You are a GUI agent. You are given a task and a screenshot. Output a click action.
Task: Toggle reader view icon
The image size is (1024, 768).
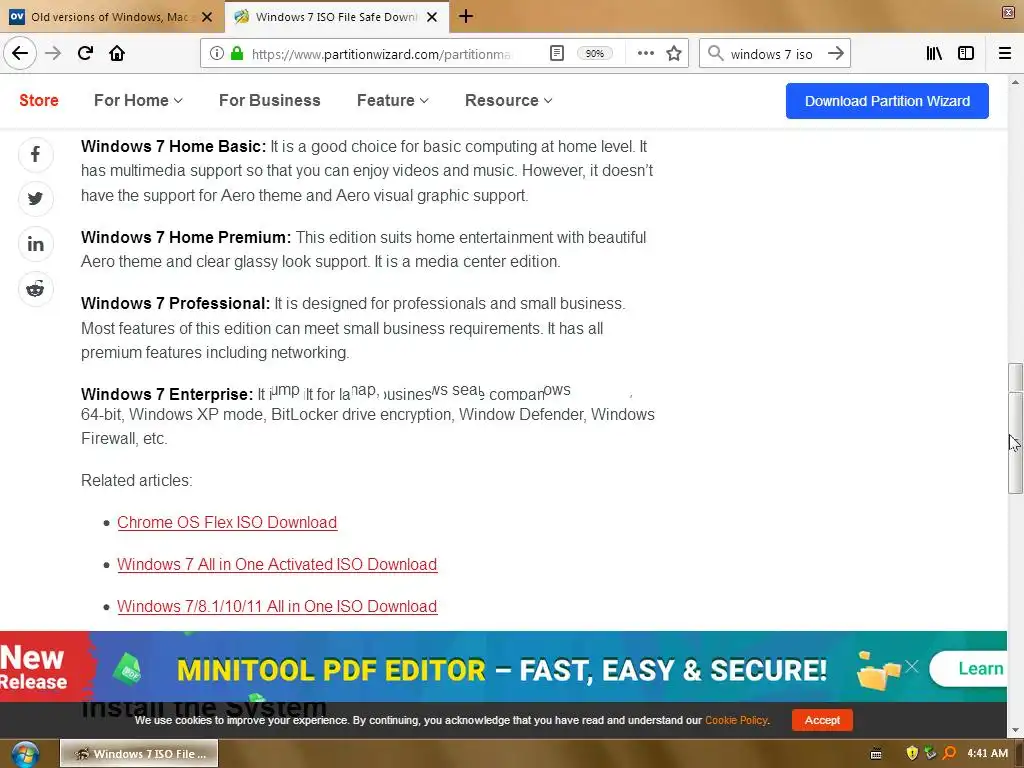pyautogui.click(x=556, y=54)
